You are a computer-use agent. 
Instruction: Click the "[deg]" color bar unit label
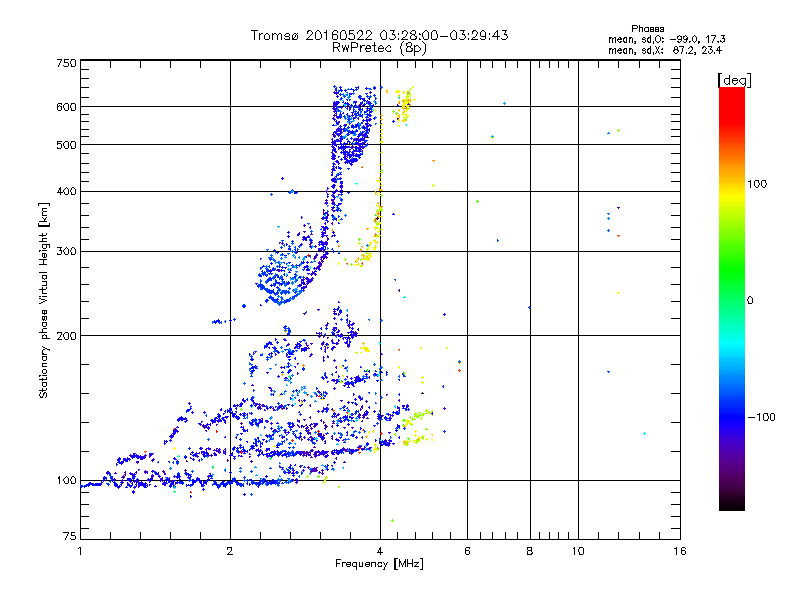[734, 80]
